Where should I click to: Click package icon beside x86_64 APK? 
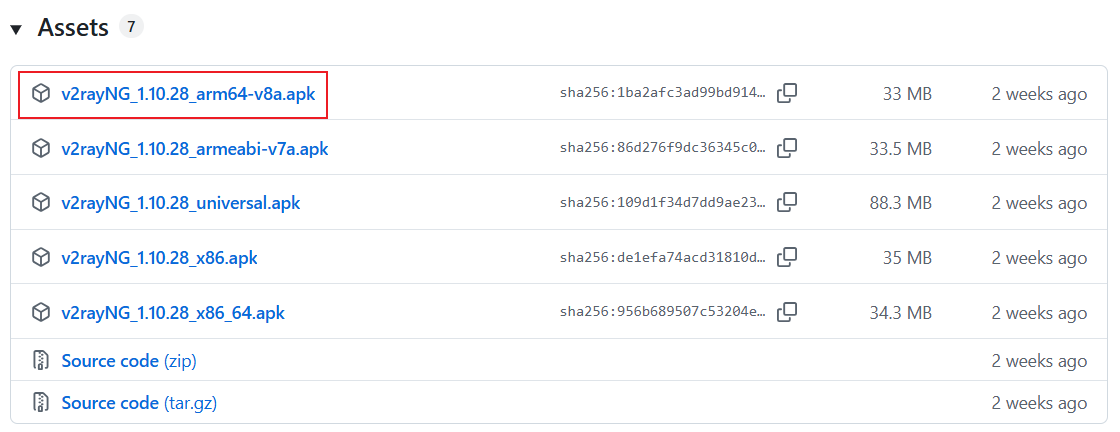coord(40,313)
